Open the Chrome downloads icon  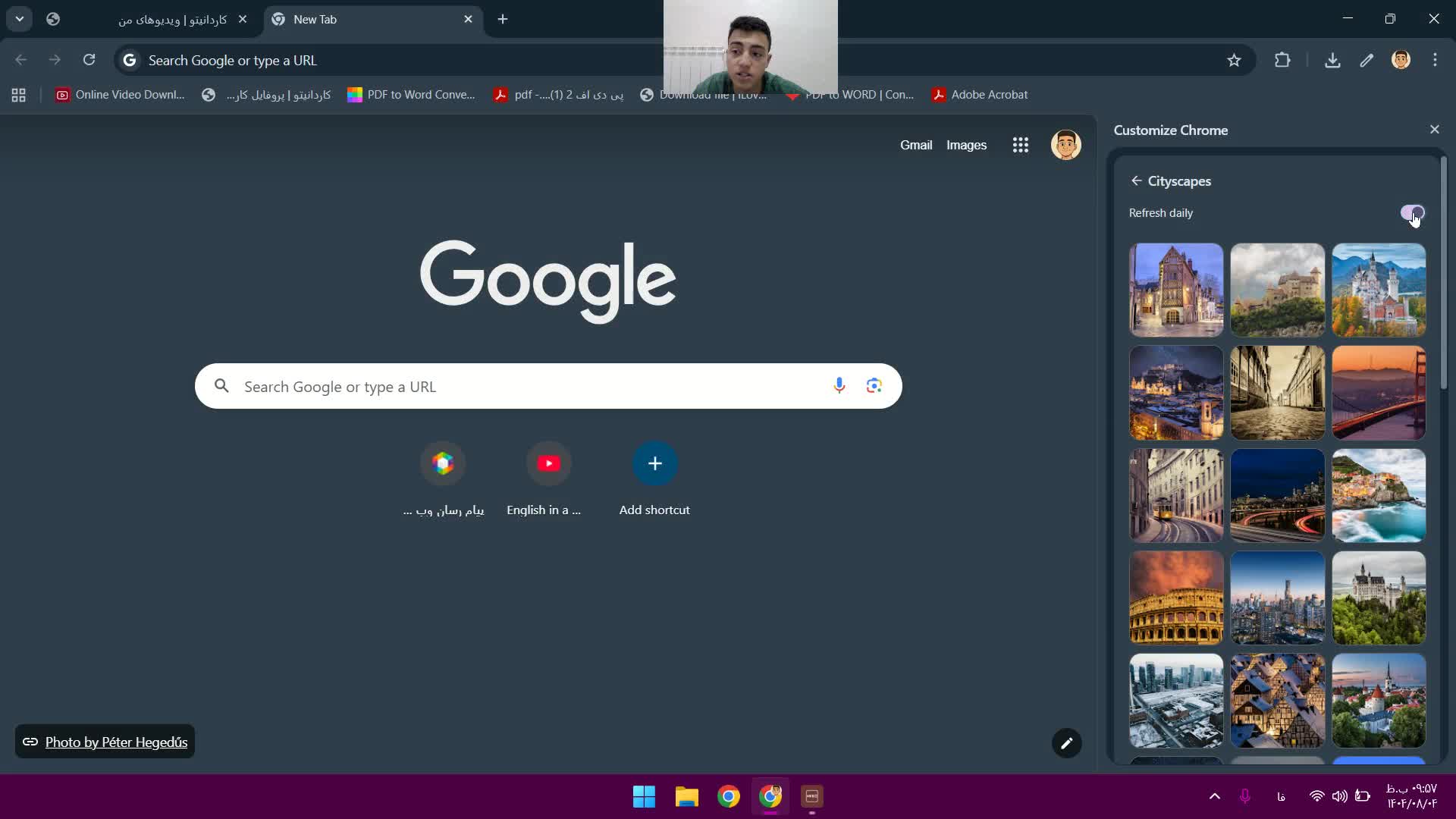coord(1332,61)
